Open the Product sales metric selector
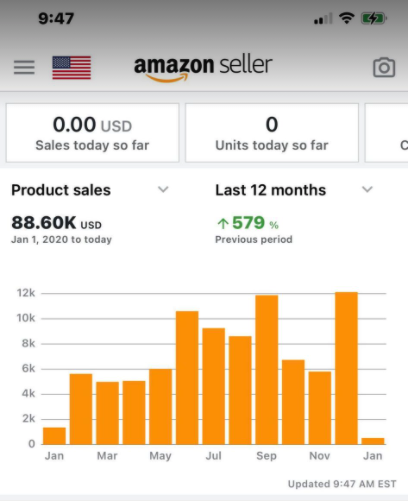Image resolution: width=408 pixels, height=501 pixels. coord(90,190)
